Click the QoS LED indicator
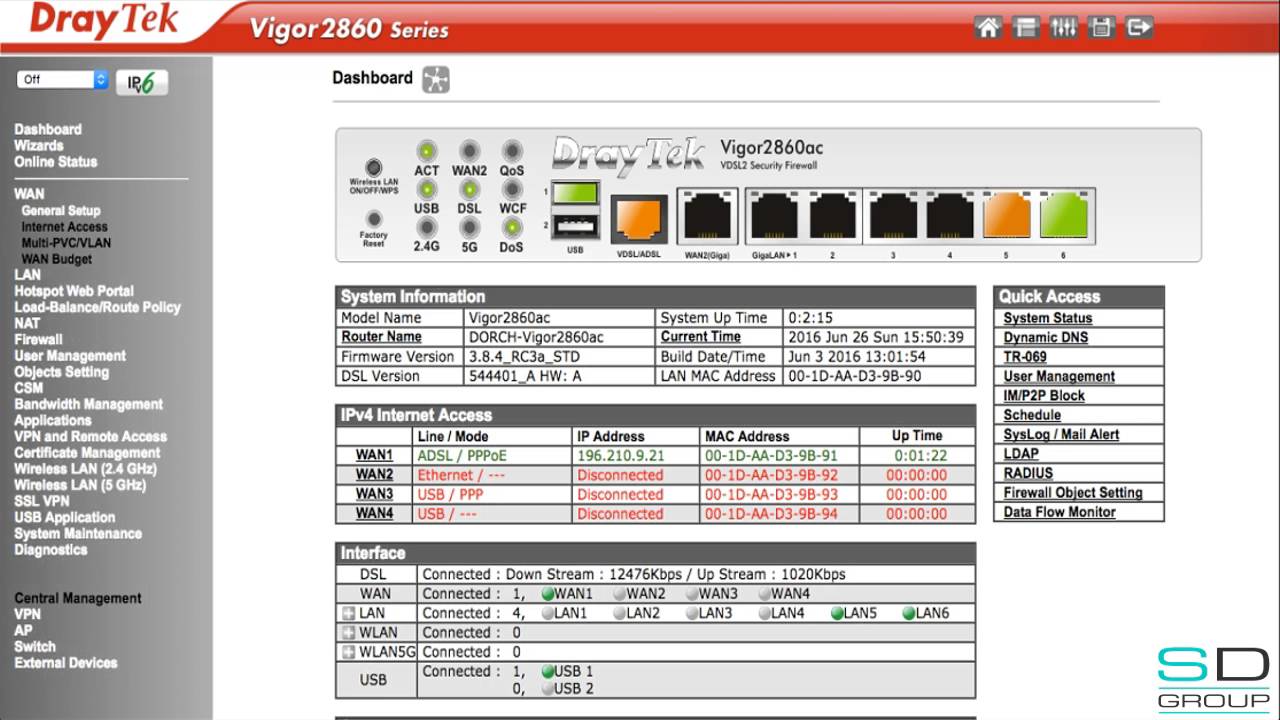This screenshot has width=1280, height=720. [512, 151]
